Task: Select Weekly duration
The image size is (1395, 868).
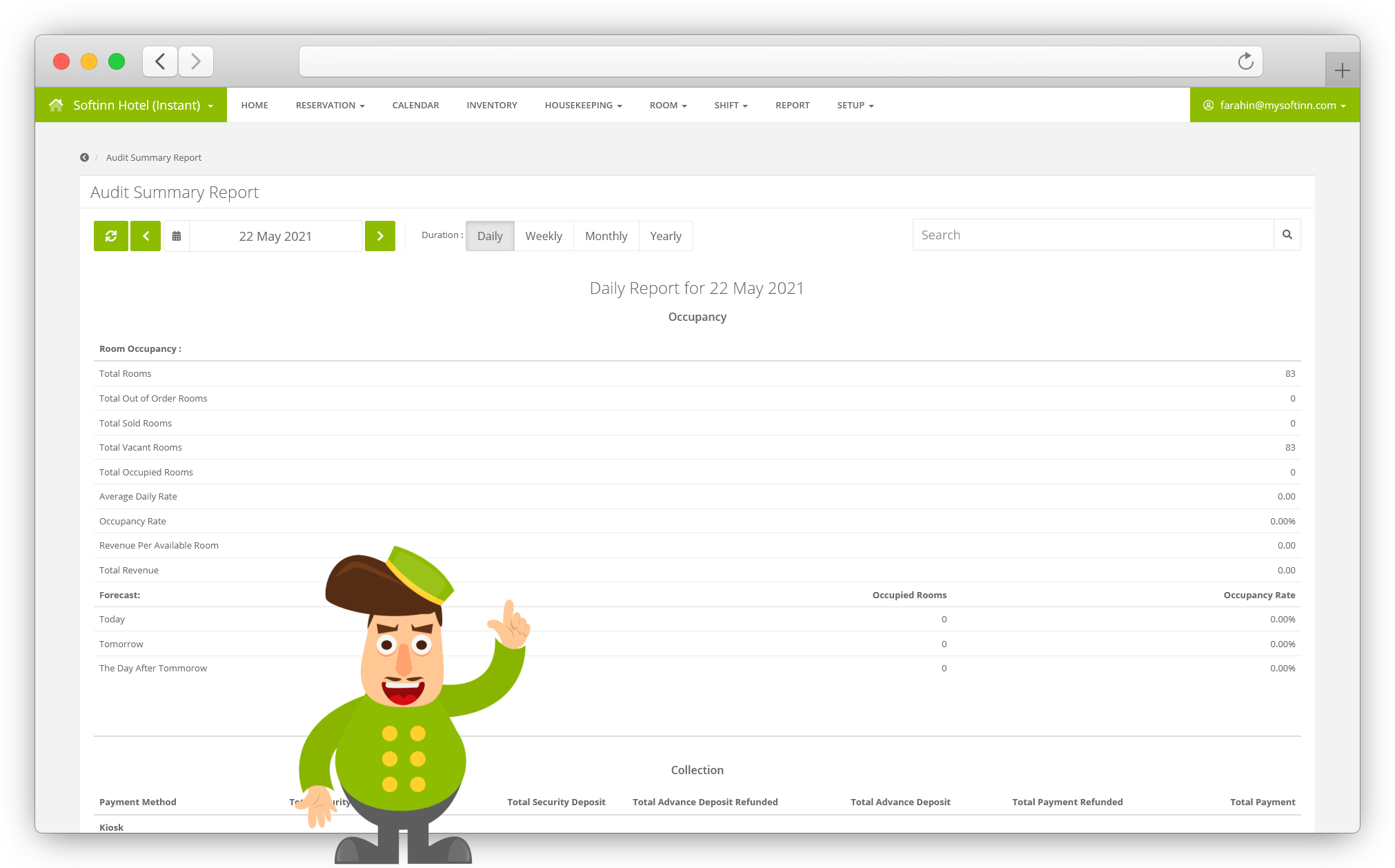Action: pyautogui.click(x=544, y=236)
